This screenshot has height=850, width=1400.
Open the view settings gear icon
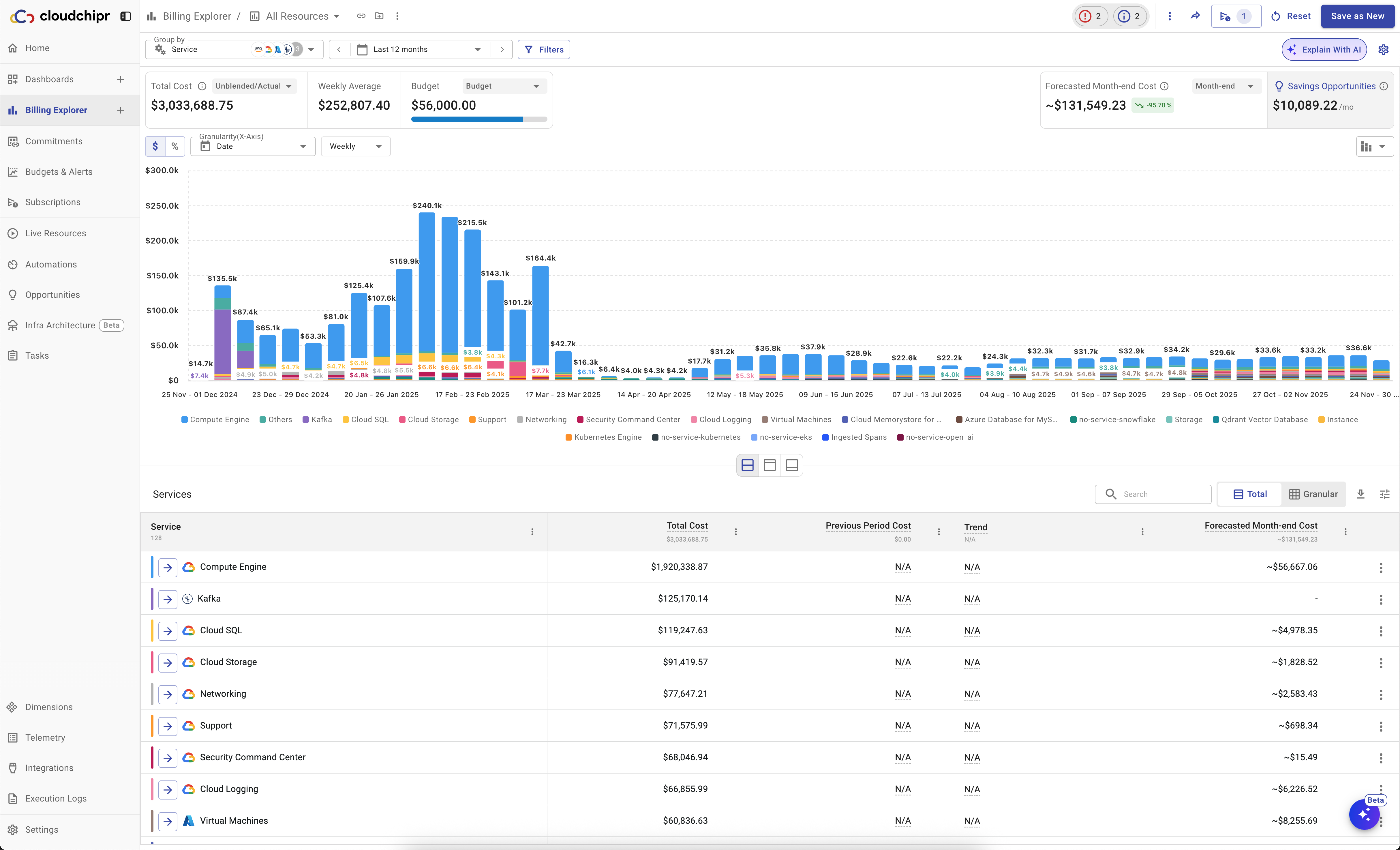click(1384, 49)
